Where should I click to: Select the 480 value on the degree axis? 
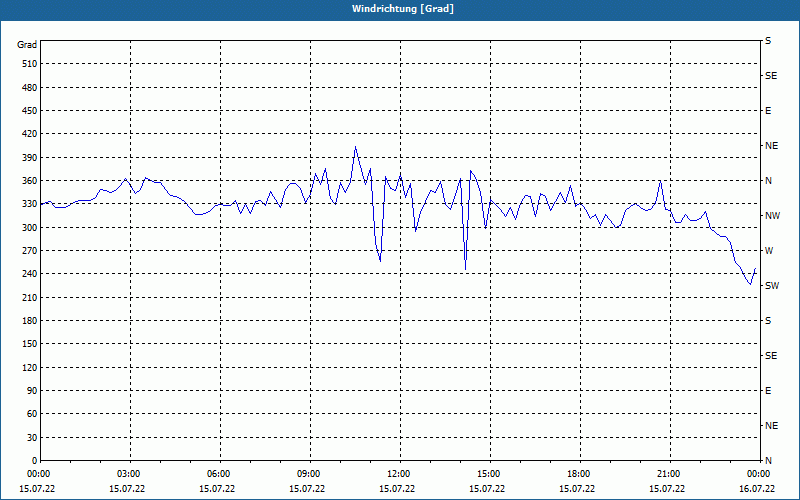click(30, 87)
